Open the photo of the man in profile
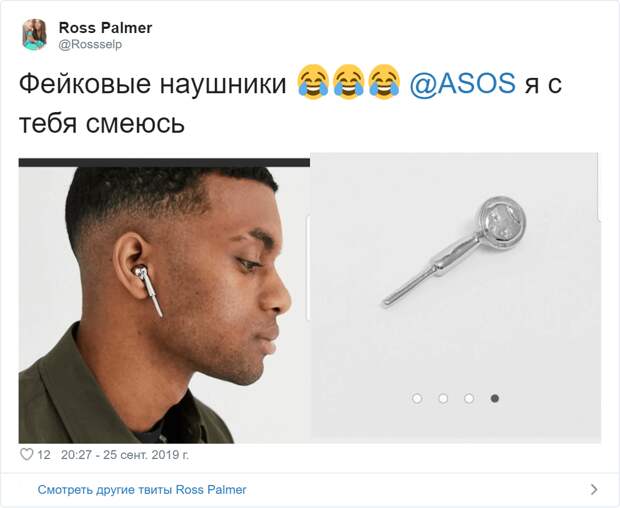Viewport: 620px width, 508px height. coord(164,300)
